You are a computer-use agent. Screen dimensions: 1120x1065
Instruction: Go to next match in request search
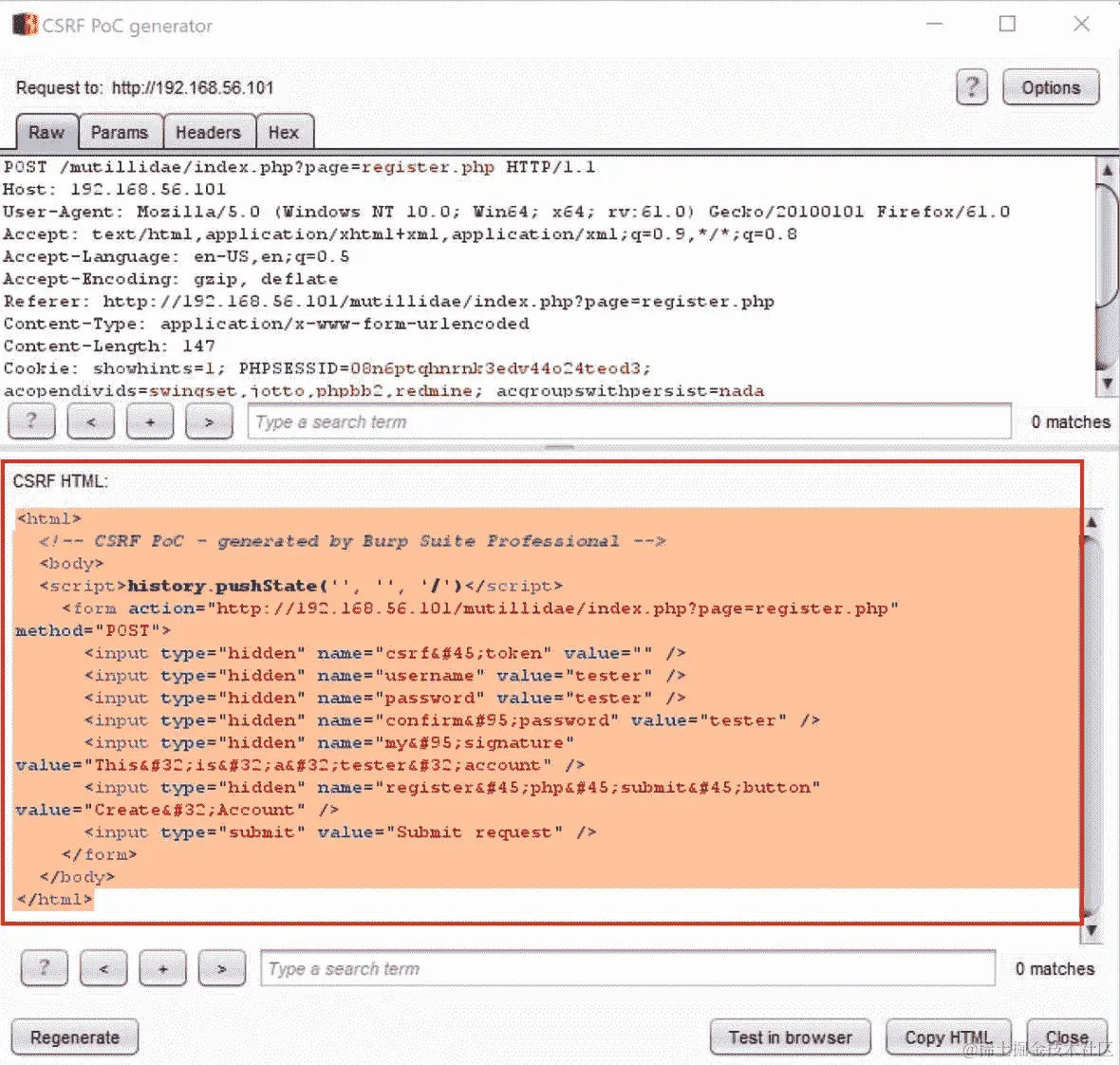(209, 421)
